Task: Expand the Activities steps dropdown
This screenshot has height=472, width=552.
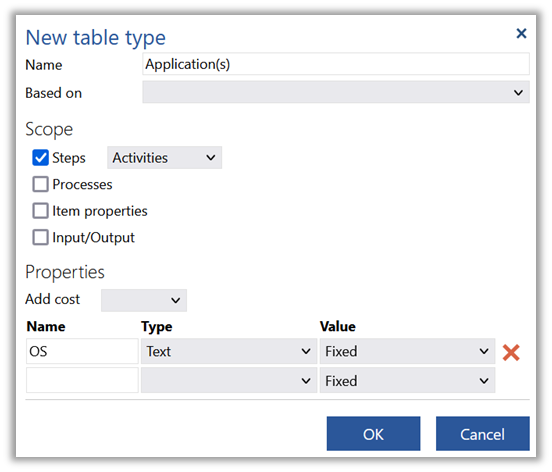Action: [164, 158]
